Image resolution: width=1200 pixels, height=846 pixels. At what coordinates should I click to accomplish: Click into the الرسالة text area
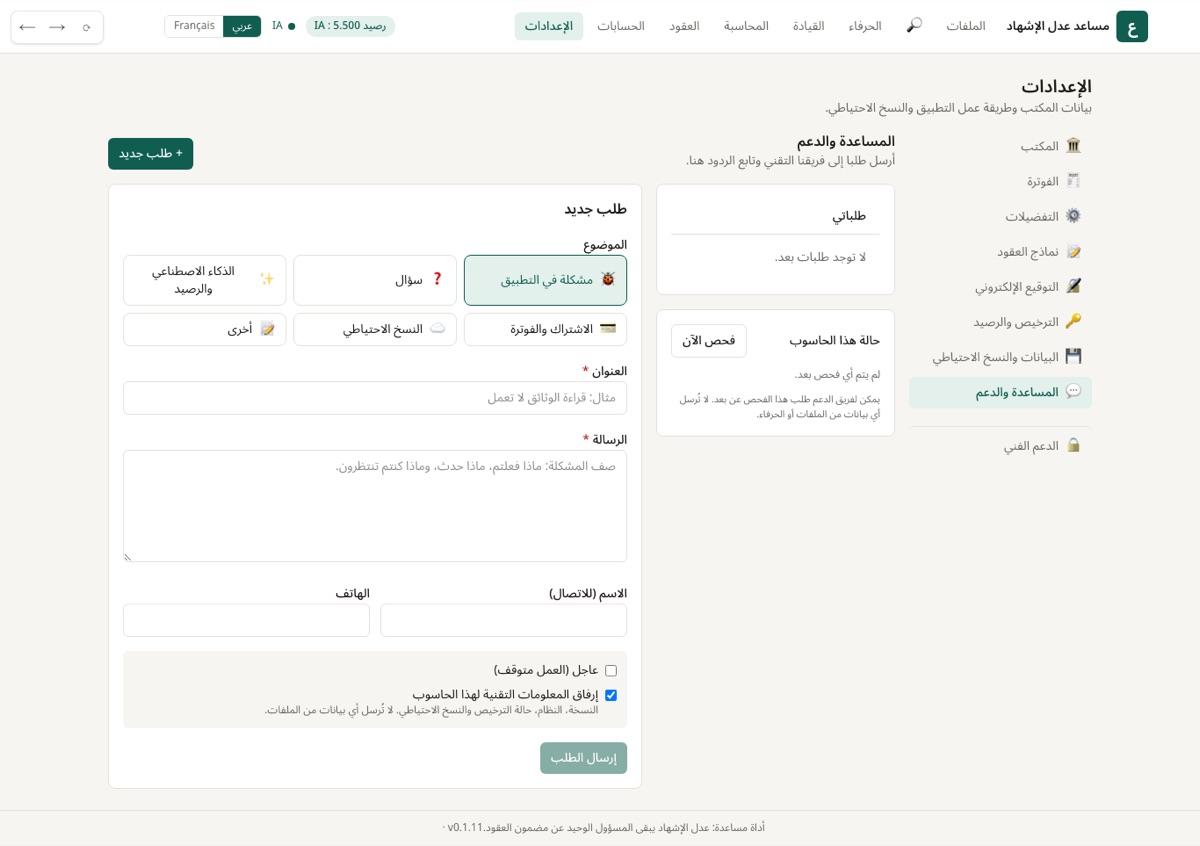point(375,506)
